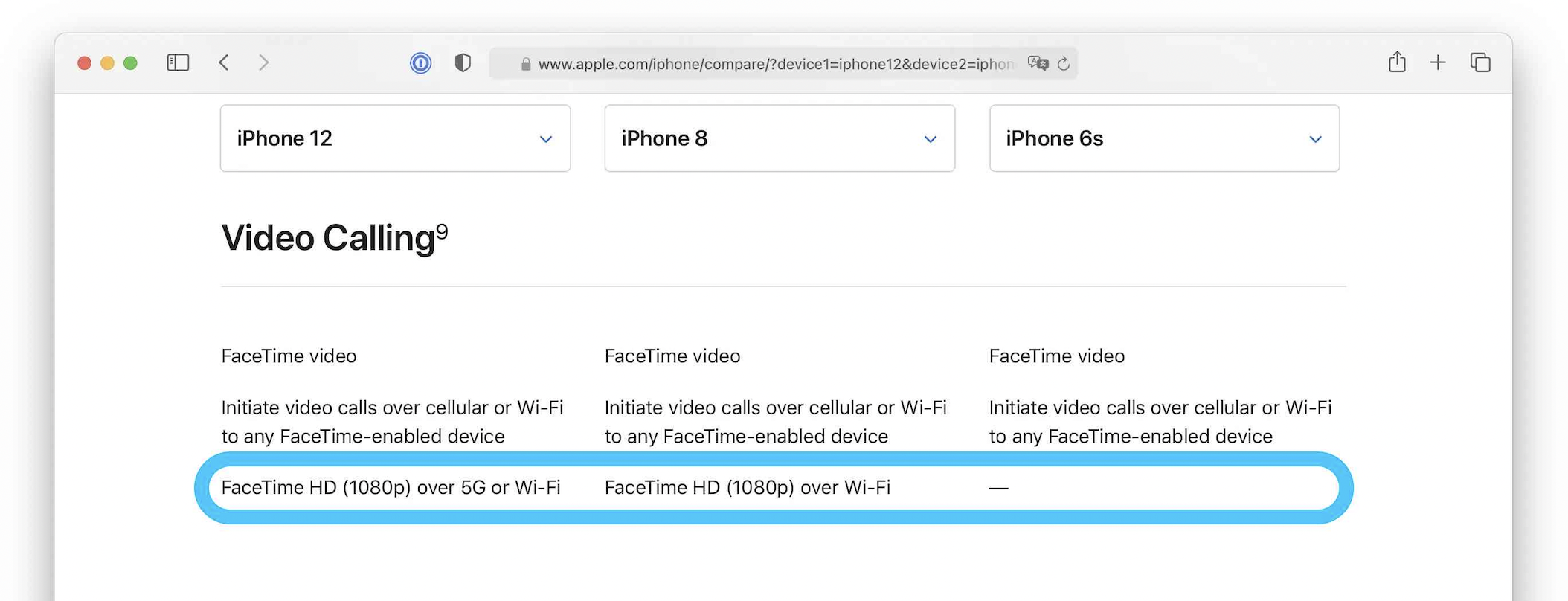This screenshot has width=1568, height=601.
Task: Open a new tab with plus icon
Action: click(x=1438, y=62)
